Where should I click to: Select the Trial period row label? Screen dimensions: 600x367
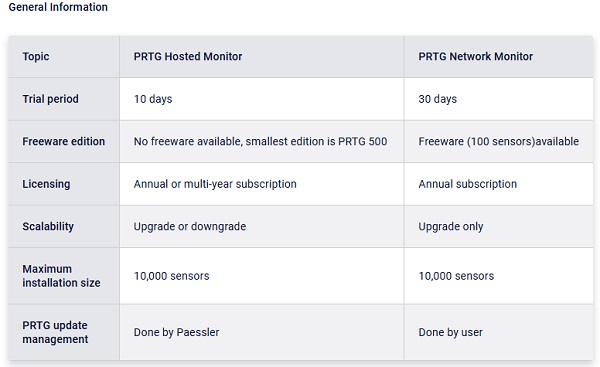(51, 99)
